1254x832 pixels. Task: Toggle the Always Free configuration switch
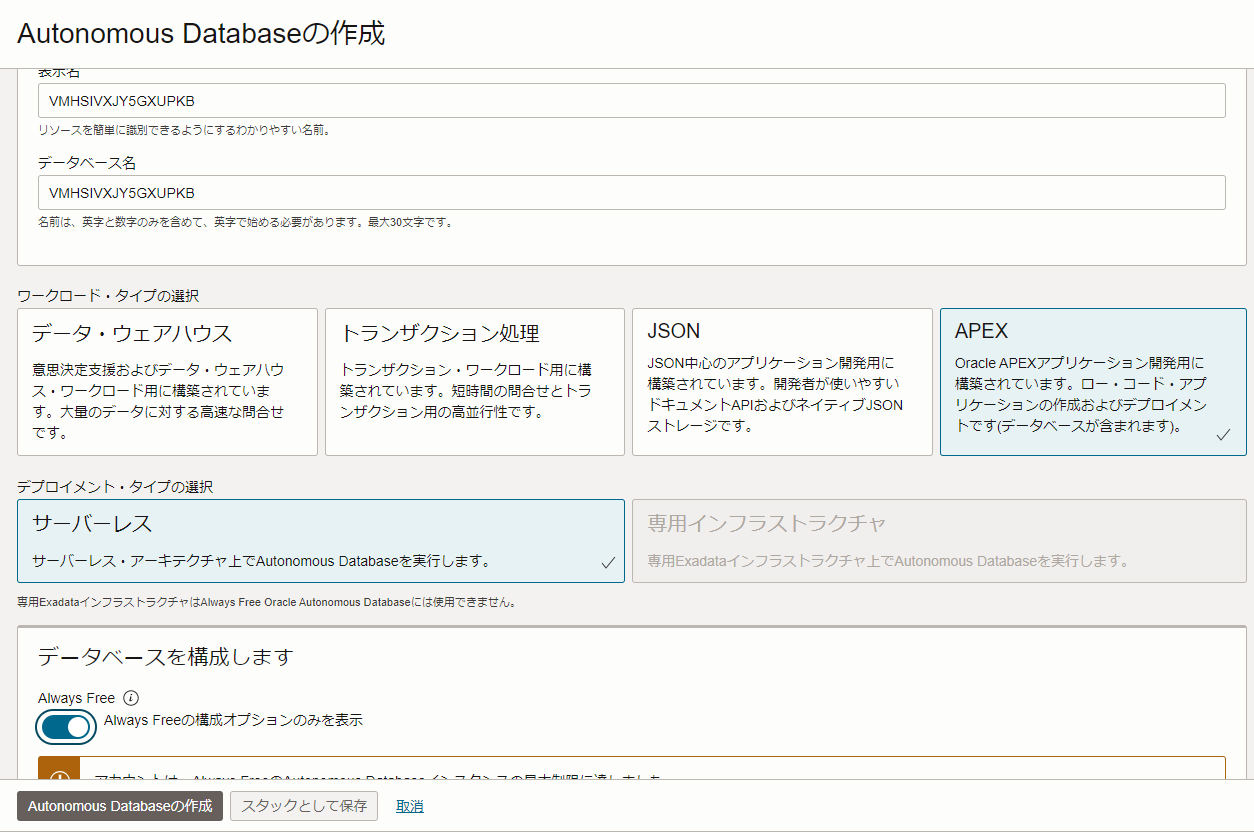point(66,726)
